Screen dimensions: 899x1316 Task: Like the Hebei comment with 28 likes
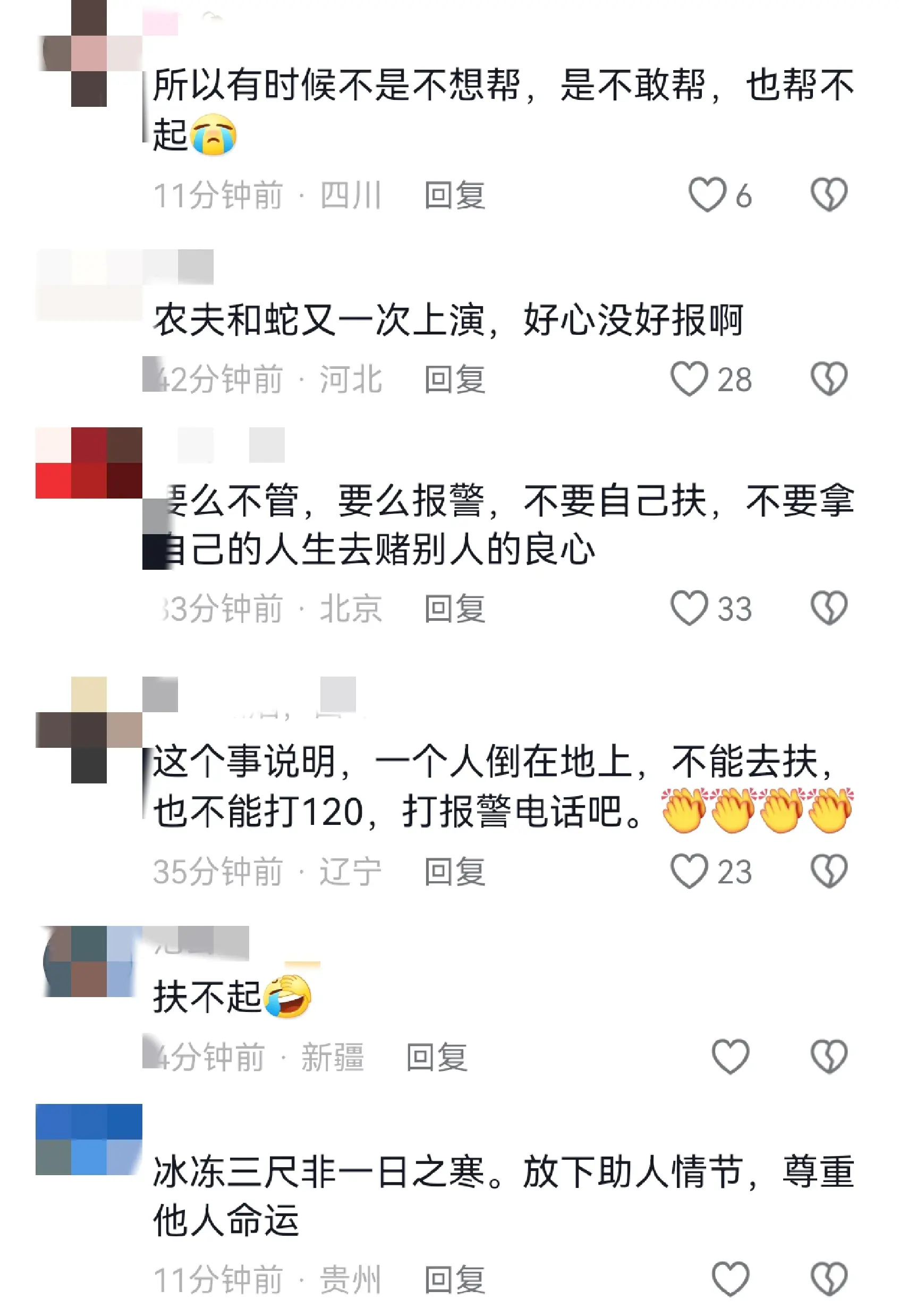click(689, 379)
